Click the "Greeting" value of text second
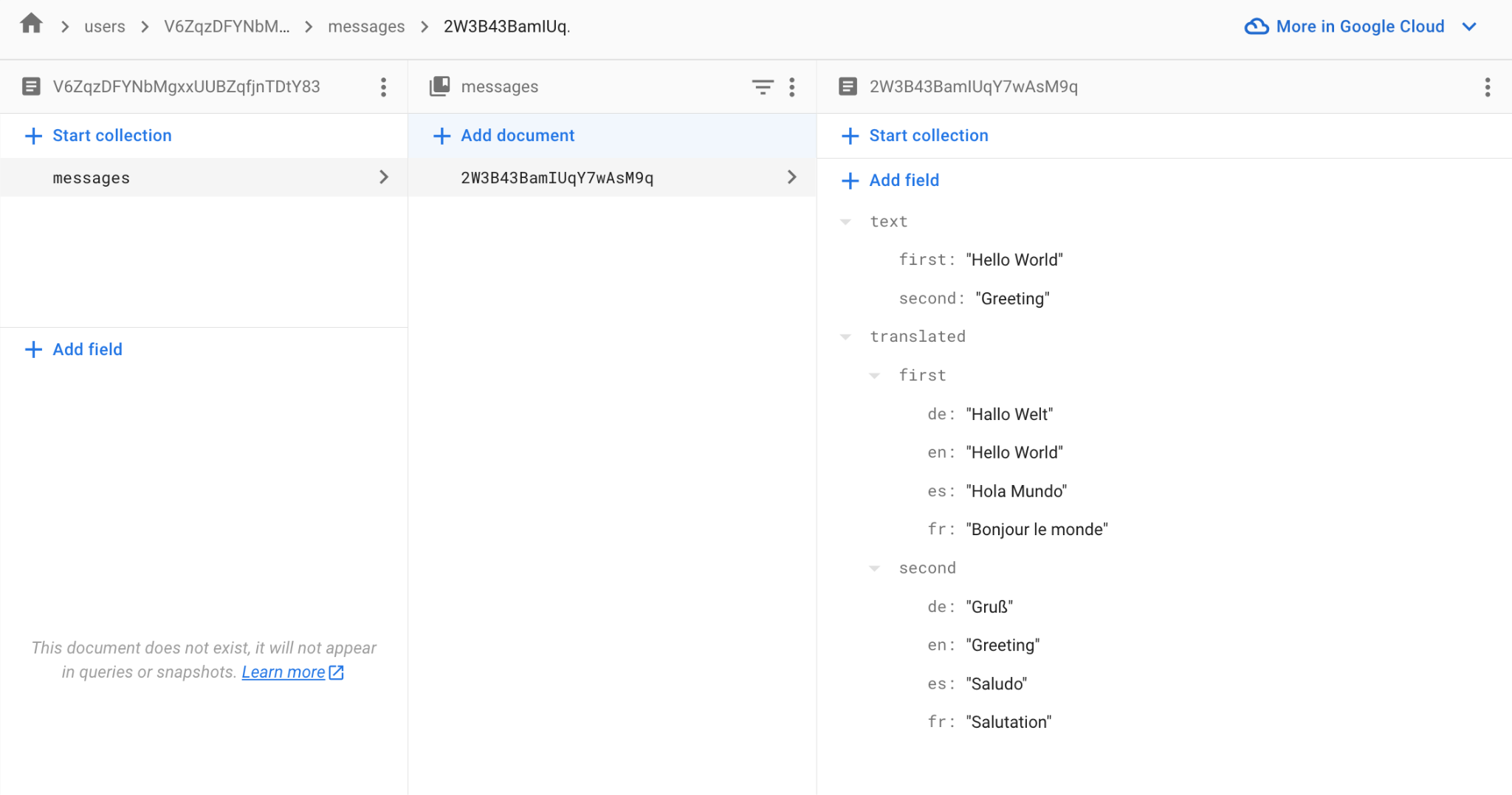 (1012, 298)
